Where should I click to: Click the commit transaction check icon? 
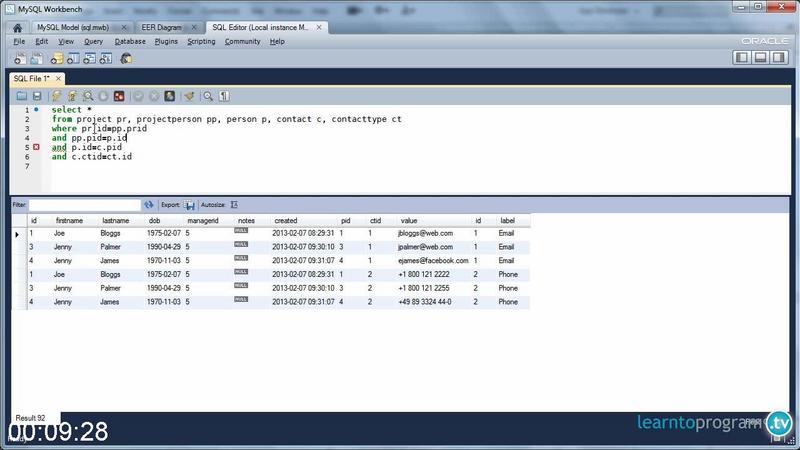coord(138,96)
